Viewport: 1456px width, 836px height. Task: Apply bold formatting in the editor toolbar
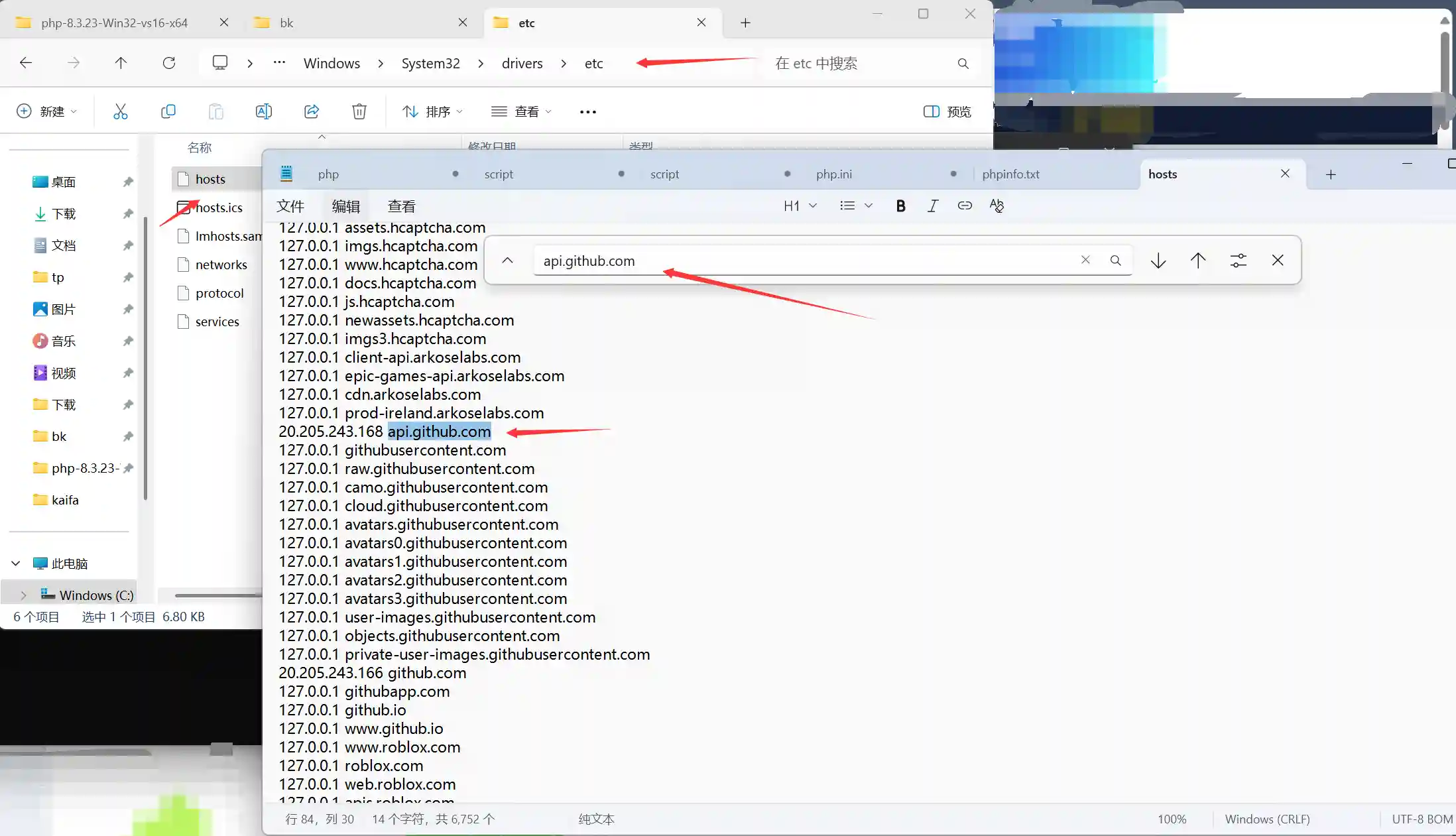(x=900, y=206)
